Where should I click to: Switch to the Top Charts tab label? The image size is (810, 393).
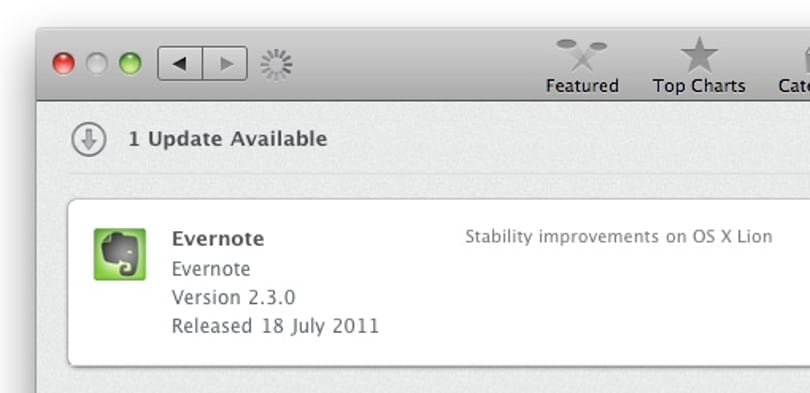point(699,86)
